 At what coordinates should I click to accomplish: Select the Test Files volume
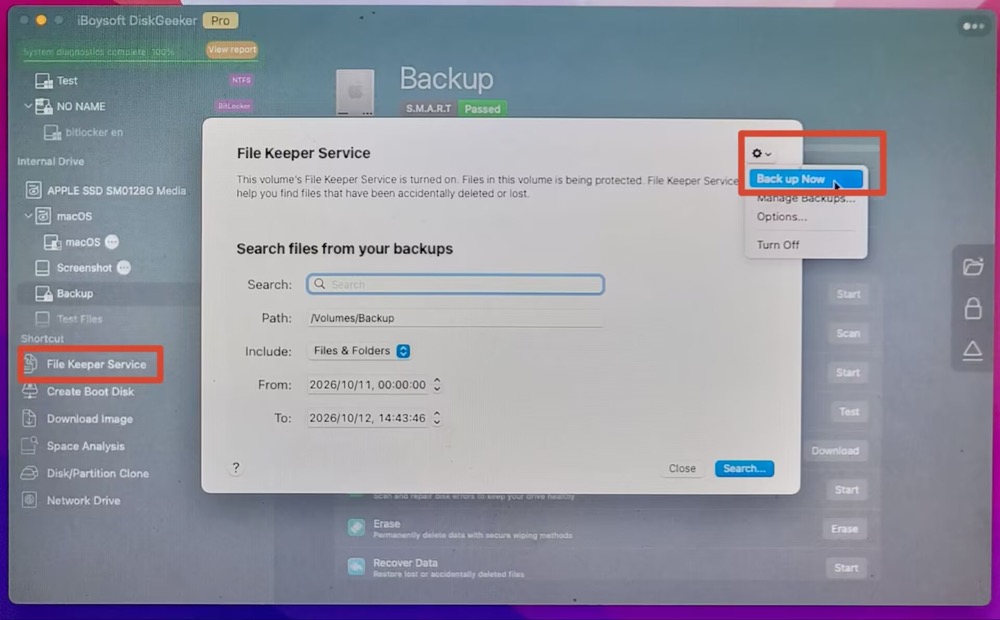tap(79, 319)
